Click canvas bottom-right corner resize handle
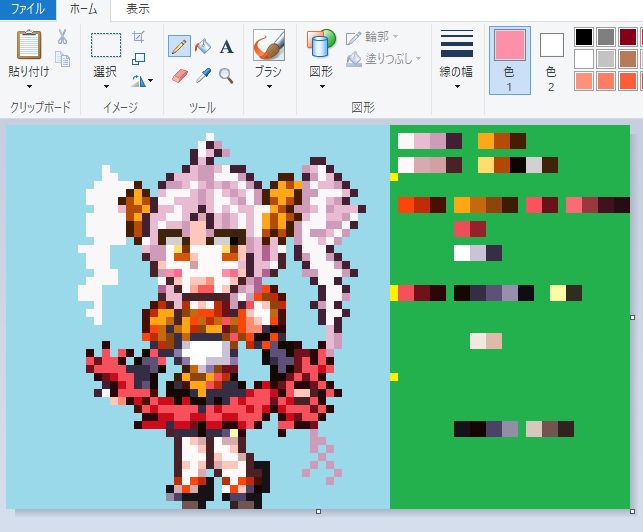This screenshot has height=532, width=643. click(632, 511)
